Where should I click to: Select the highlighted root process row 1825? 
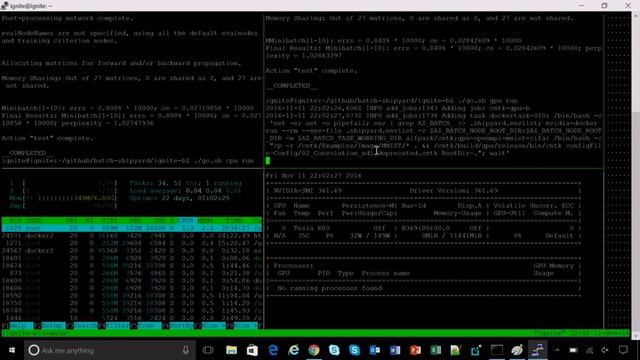click(131, 228)
